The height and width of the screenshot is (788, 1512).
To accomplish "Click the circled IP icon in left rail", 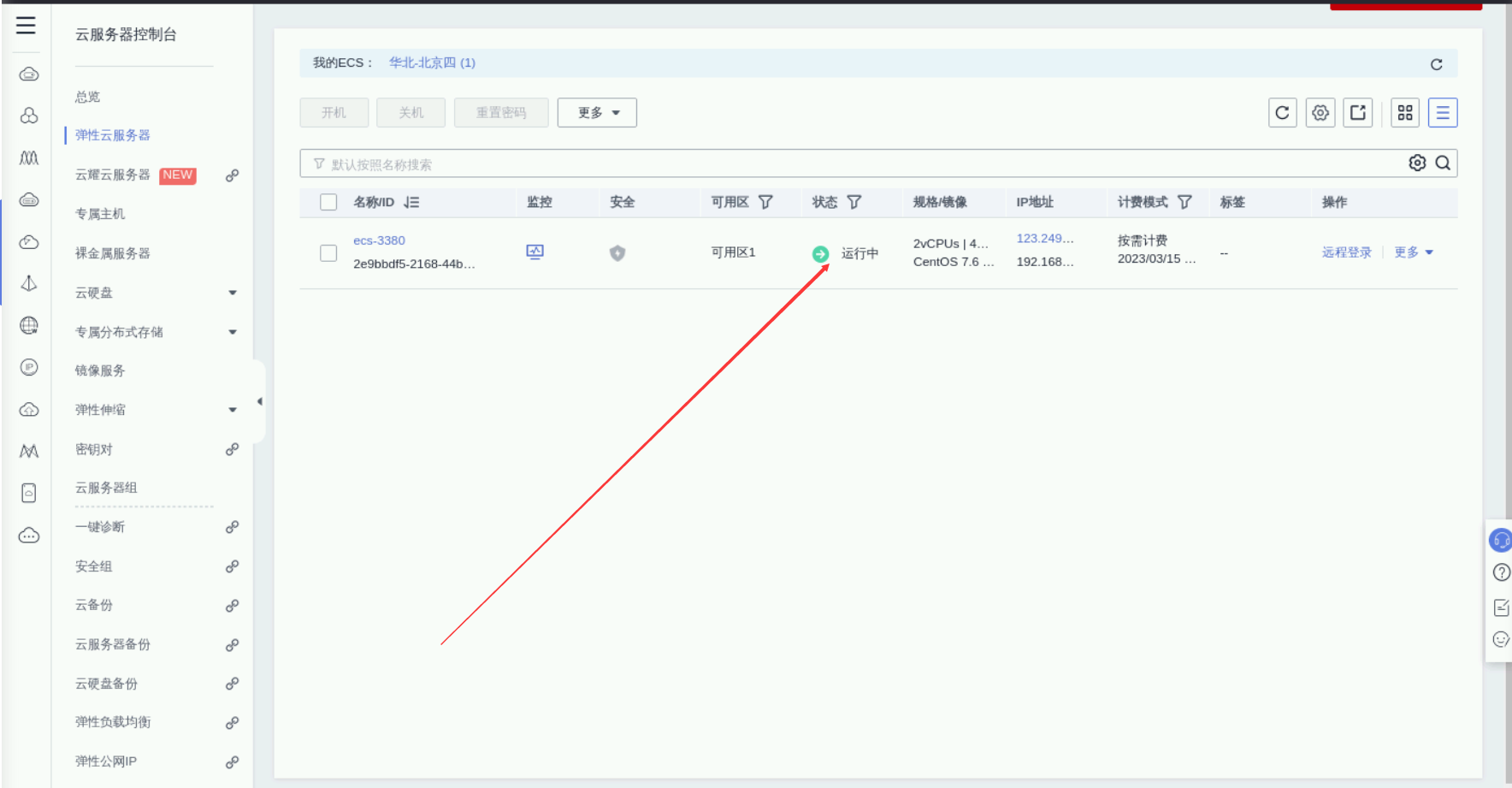I will [29, 367].
